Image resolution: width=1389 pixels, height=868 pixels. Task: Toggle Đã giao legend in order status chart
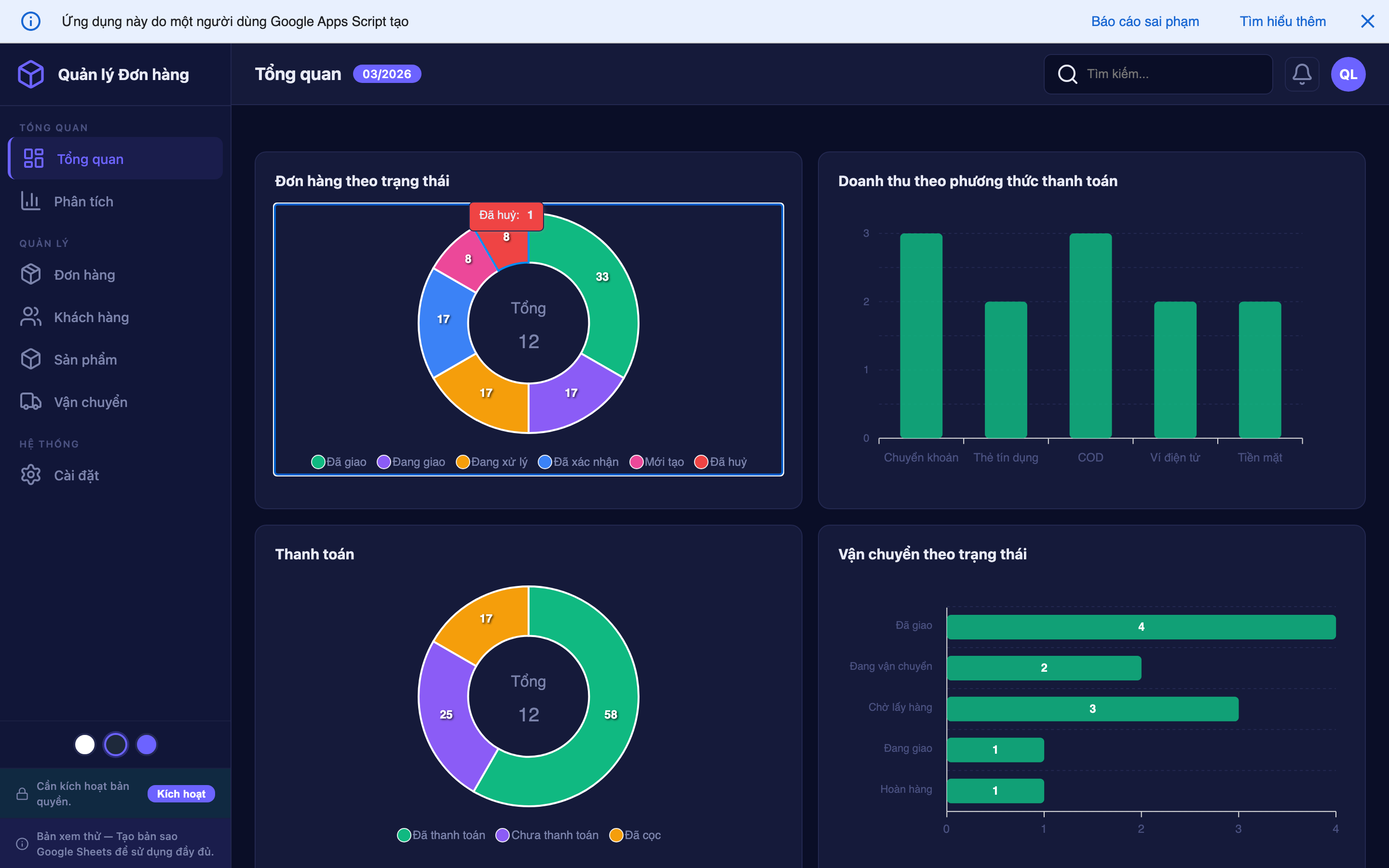tap(339, 461)
